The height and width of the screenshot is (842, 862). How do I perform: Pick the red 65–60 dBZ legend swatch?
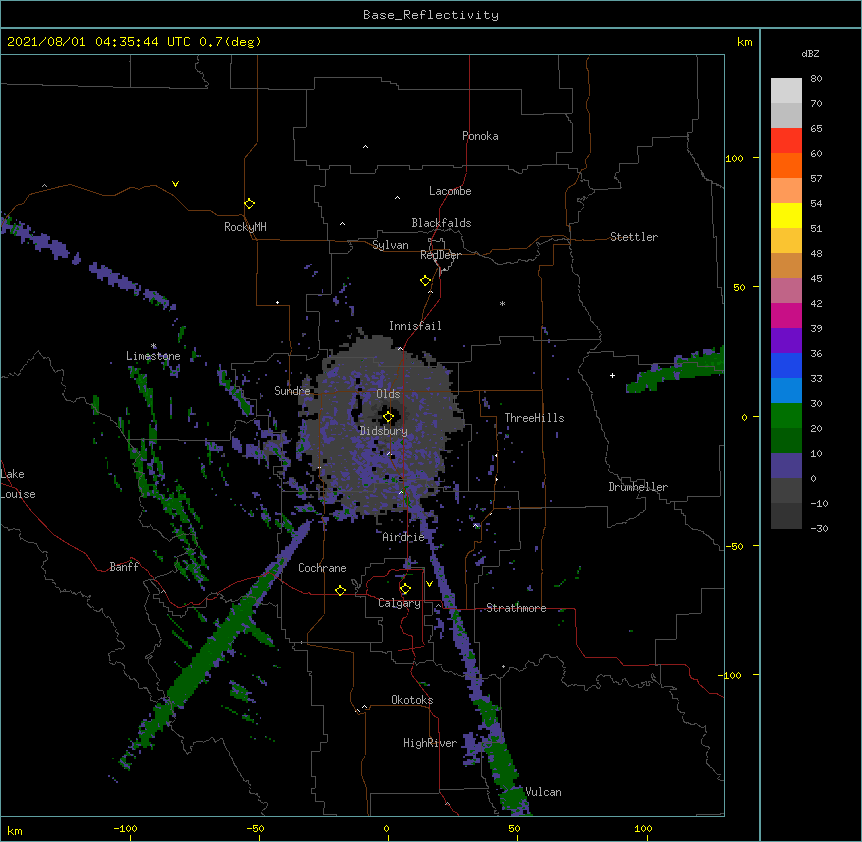point(786,140)
